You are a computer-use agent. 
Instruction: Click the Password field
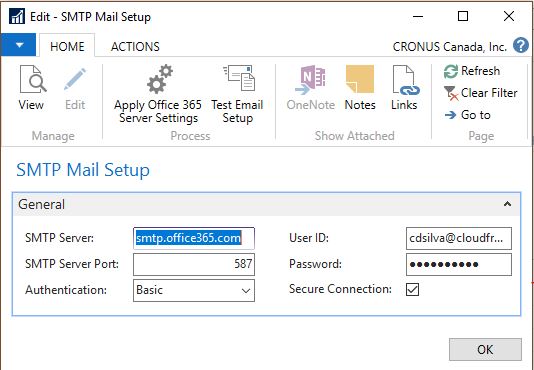(x=459, y=264)
